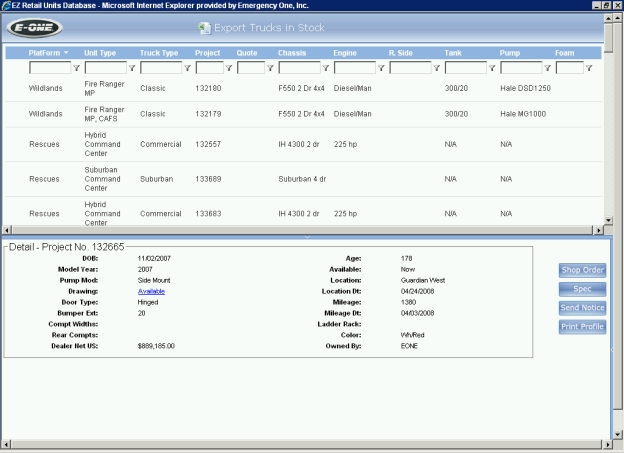
Task: Focus the R. Side filter text box
Action: [x=410, y=68]
